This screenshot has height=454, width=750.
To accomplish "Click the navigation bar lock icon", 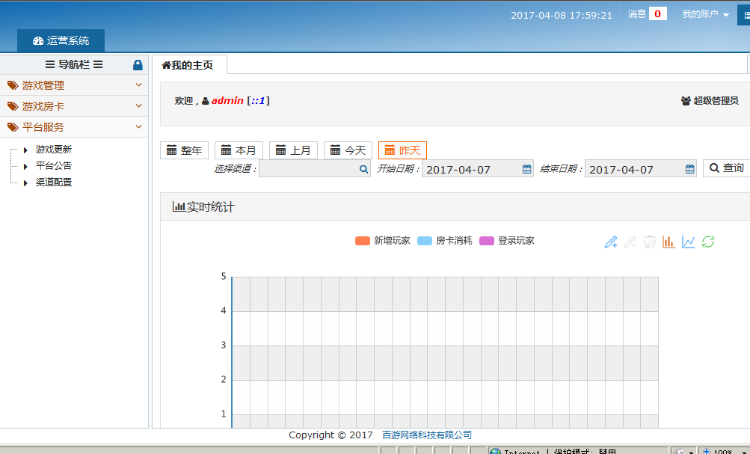I will (x=138, y=65).
